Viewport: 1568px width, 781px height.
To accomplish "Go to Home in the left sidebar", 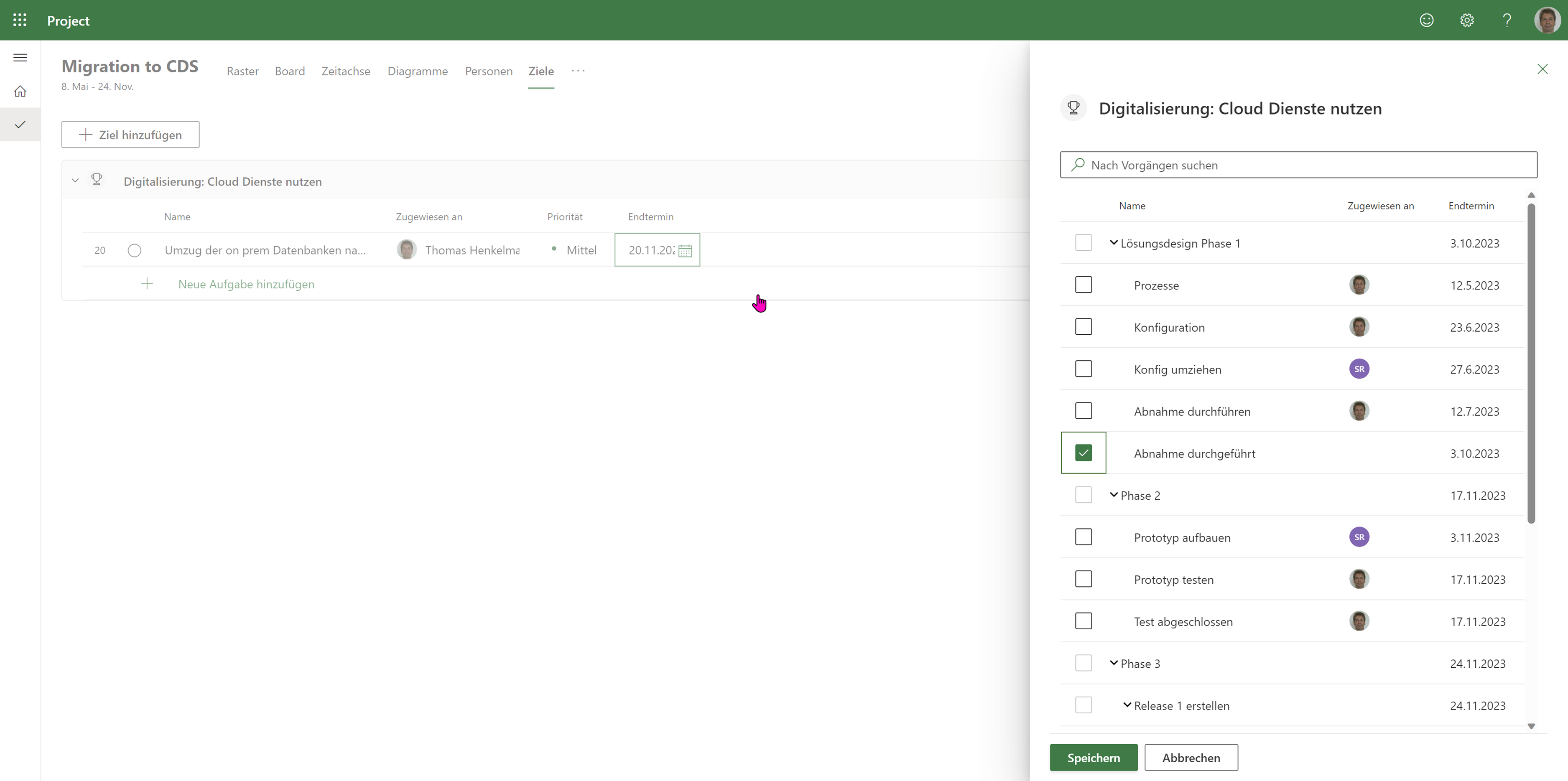I will (x=20, y=91).
